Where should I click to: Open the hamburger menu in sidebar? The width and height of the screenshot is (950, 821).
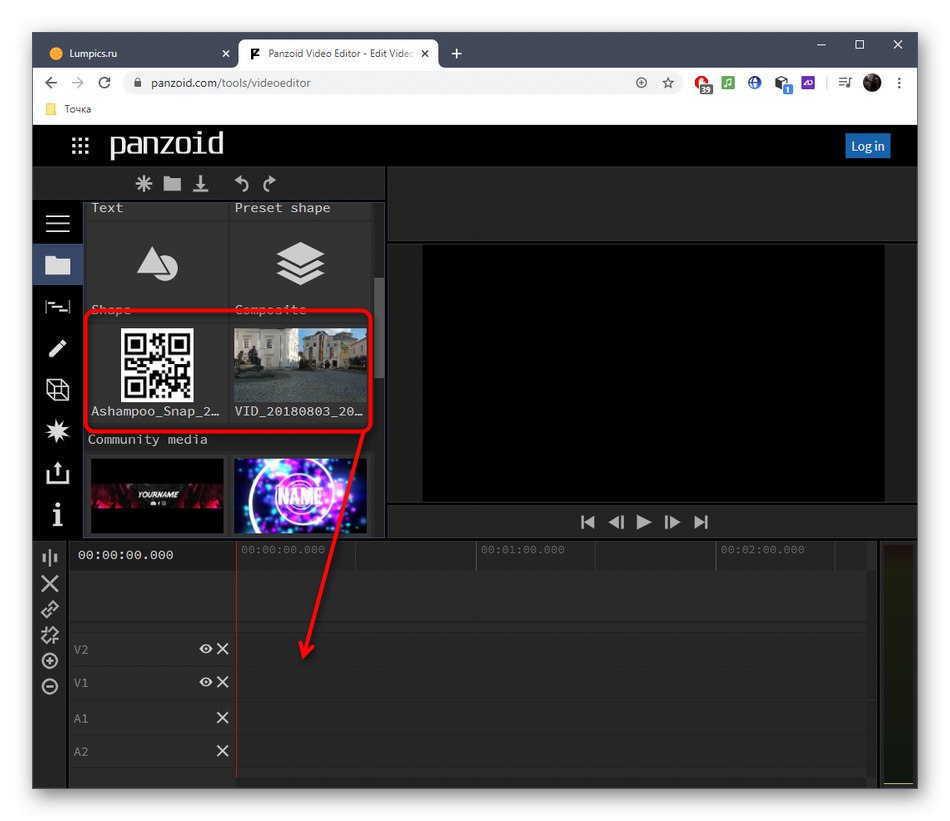pyautogui.click(x=58, y=224)
